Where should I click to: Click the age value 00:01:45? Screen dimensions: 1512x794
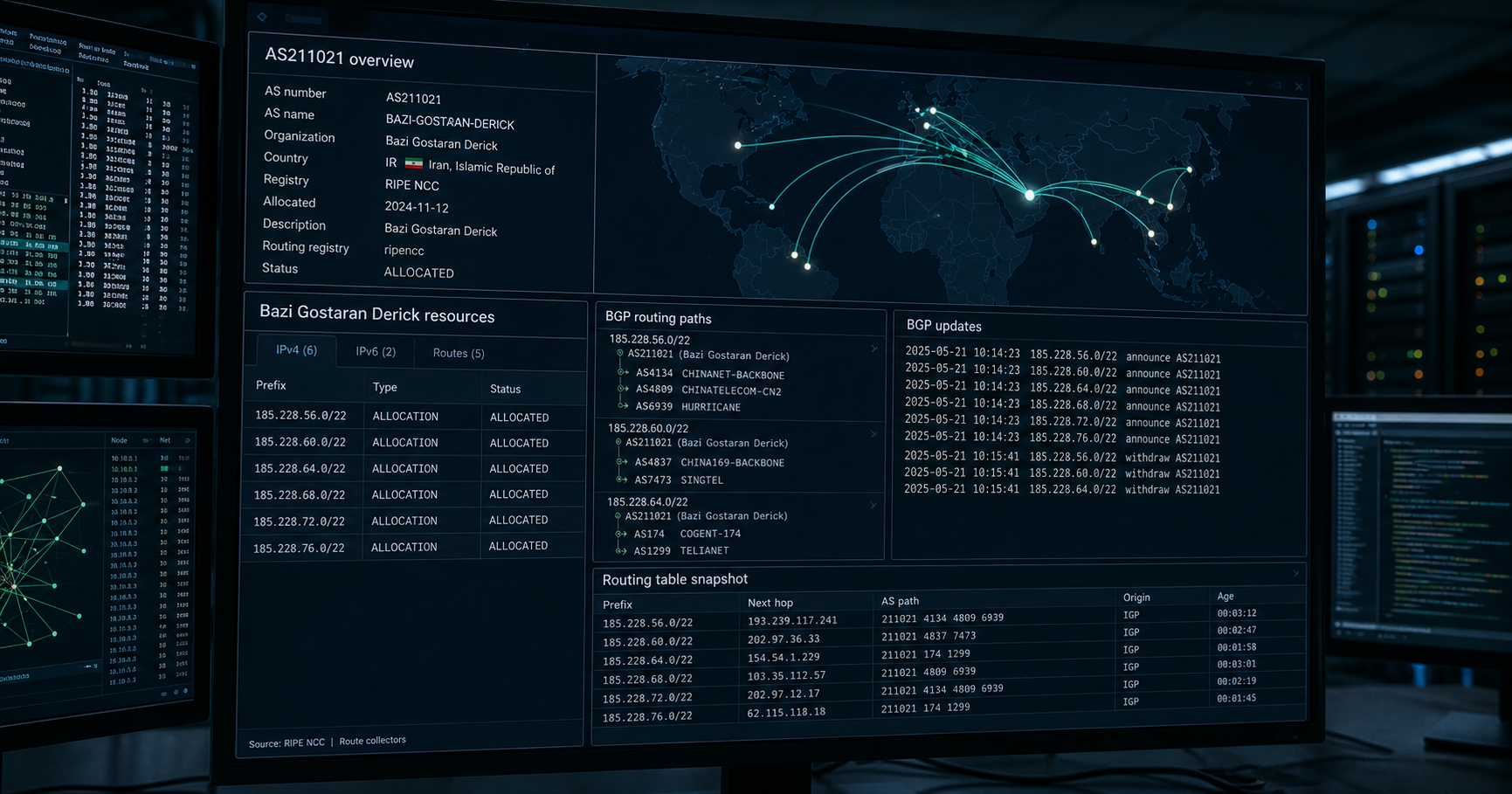[x=1237, y=698]
